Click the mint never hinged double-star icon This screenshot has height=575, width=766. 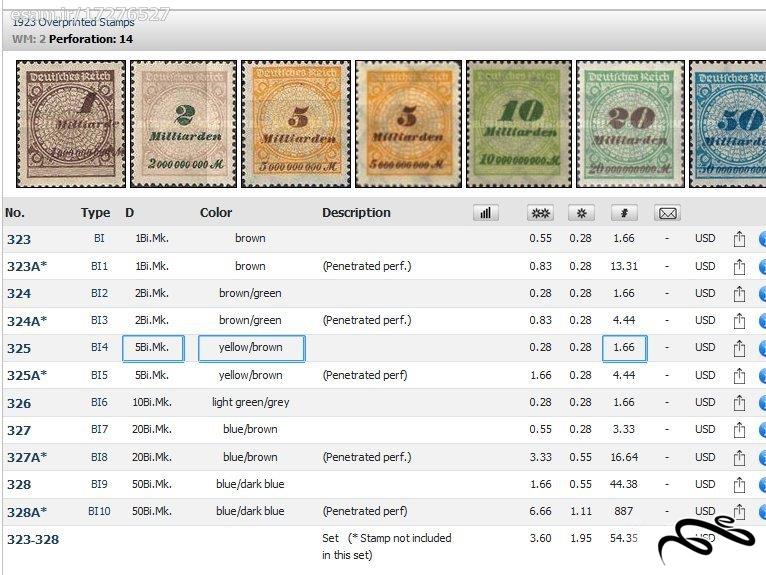pyautogui.click(x=540, y=213)
